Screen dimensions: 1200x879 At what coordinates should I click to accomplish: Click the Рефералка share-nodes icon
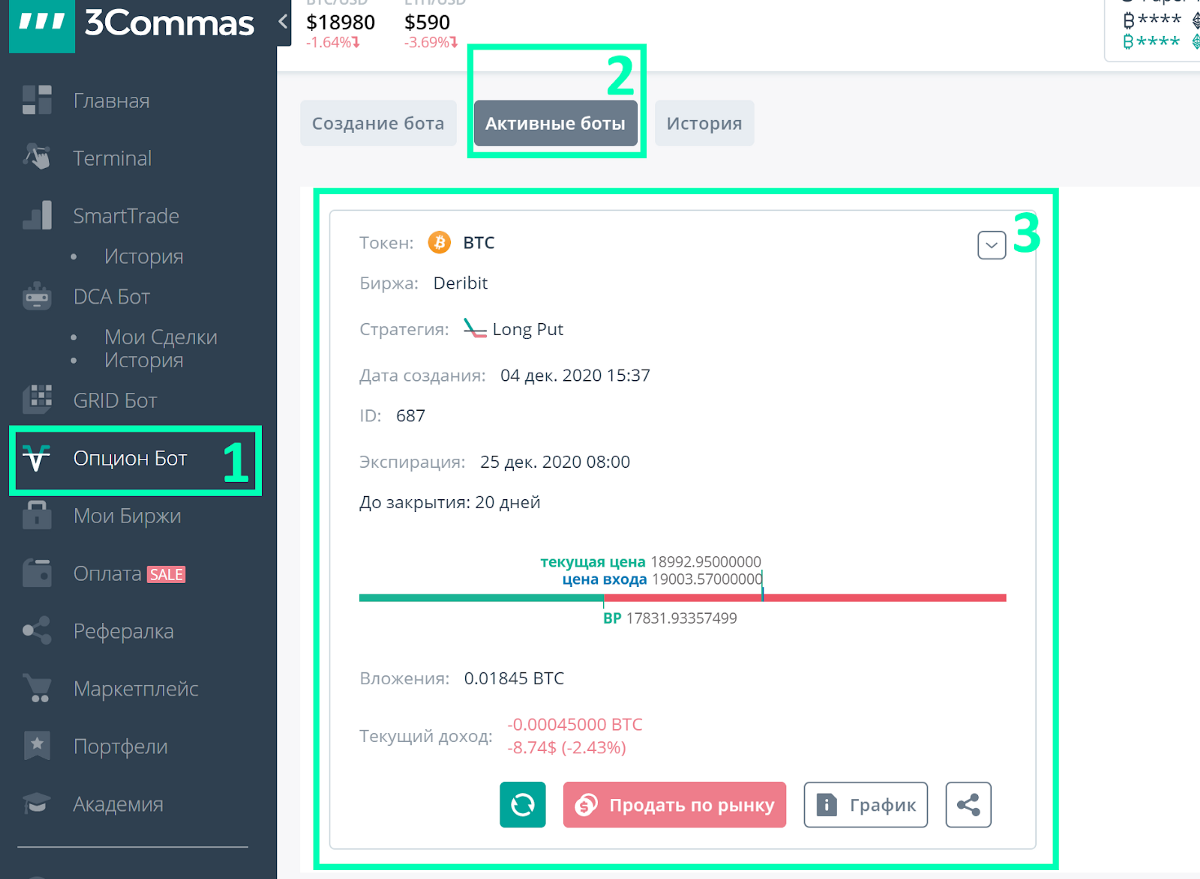coord(37,631)
